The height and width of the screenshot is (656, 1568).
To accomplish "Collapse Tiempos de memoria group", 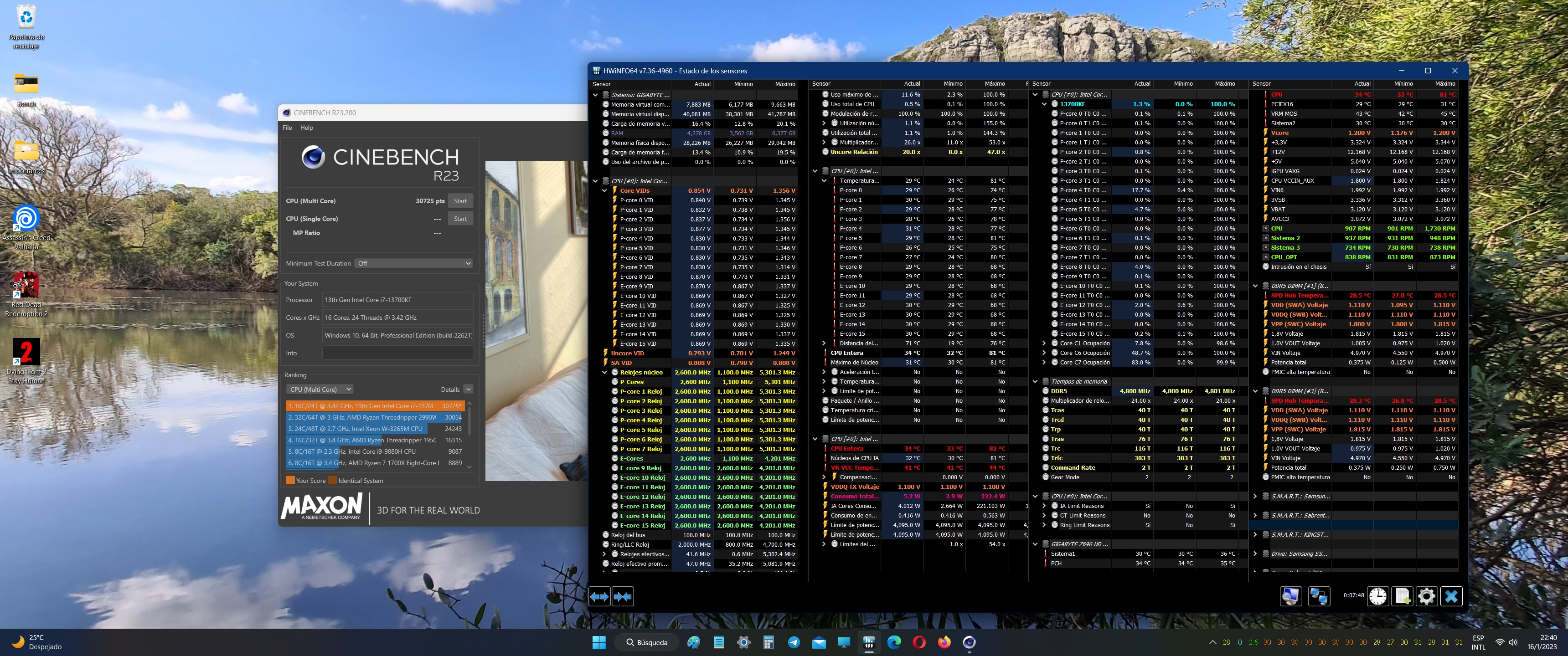I will [x=1035, y=382].
